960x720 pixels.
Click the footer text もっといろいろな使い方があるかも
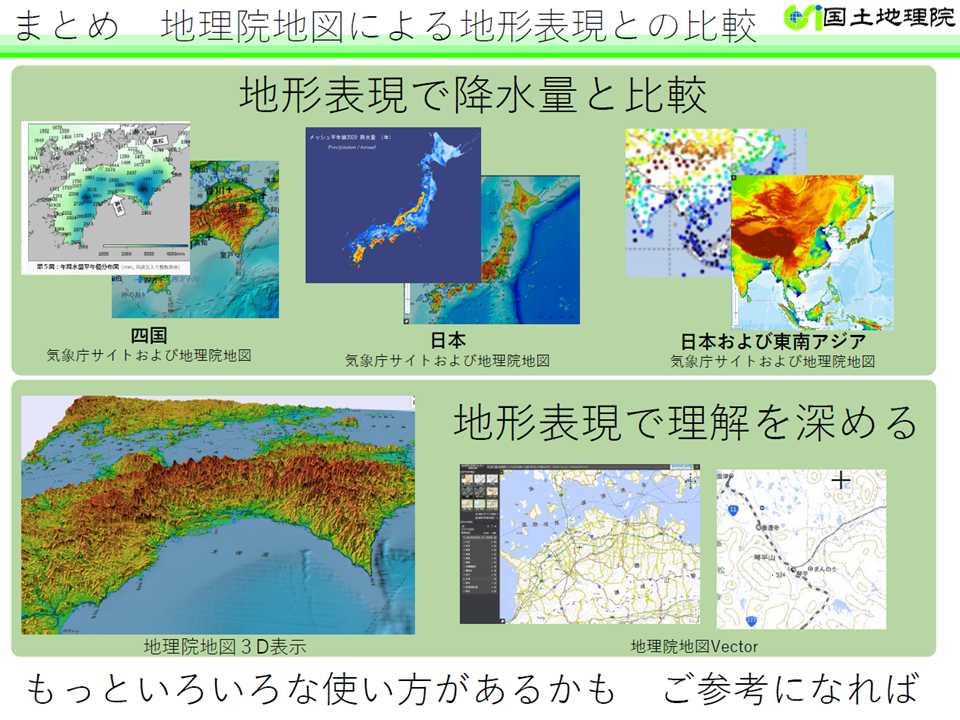click(x=321, y=689)
